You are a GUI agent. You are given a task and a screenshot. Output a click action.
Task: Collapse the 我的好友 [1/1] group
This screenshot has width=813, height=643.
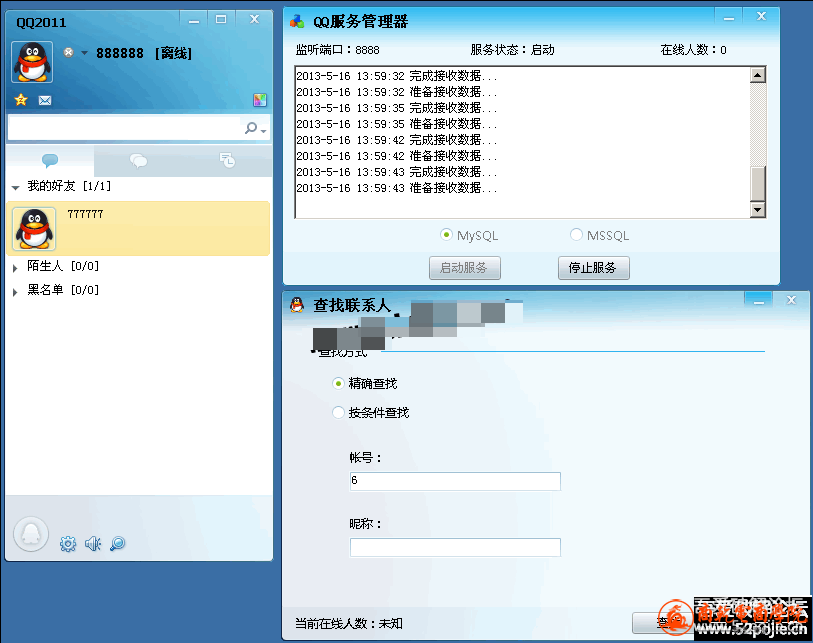tap(16, 187)
